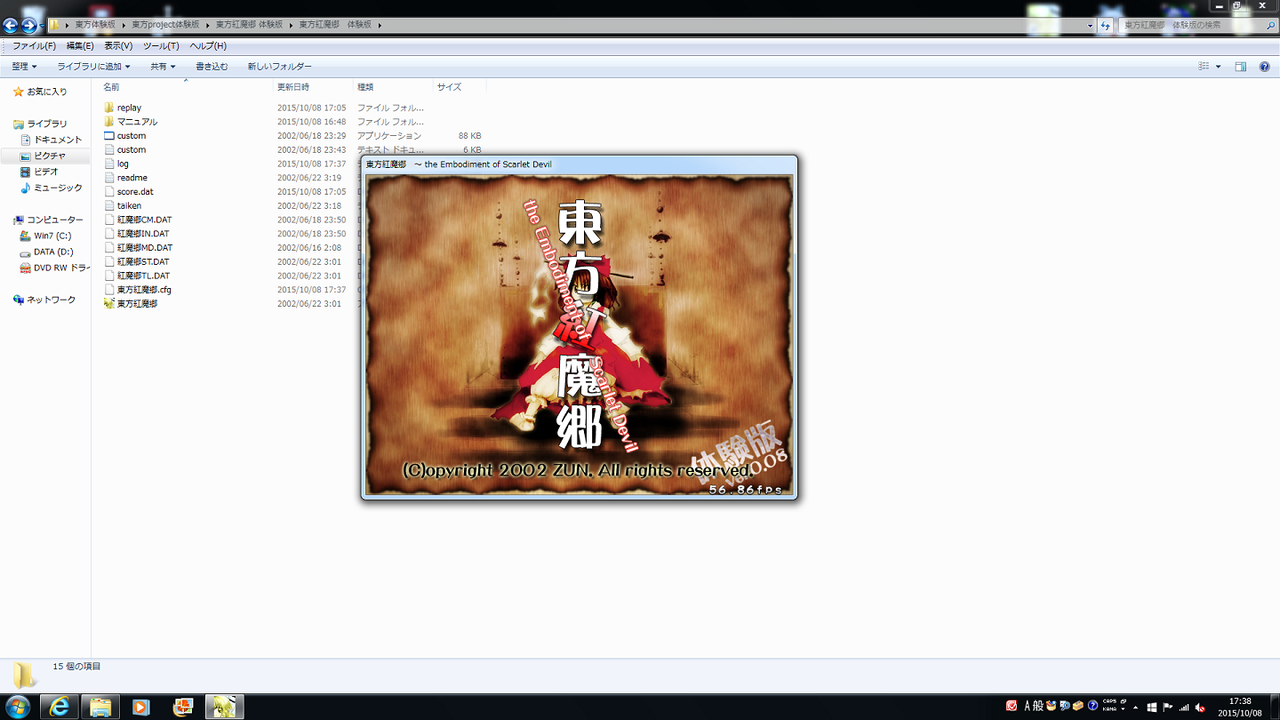Open the IME help icon in tray
The image size is (1280, 720).
click(x=1093, y=706)
